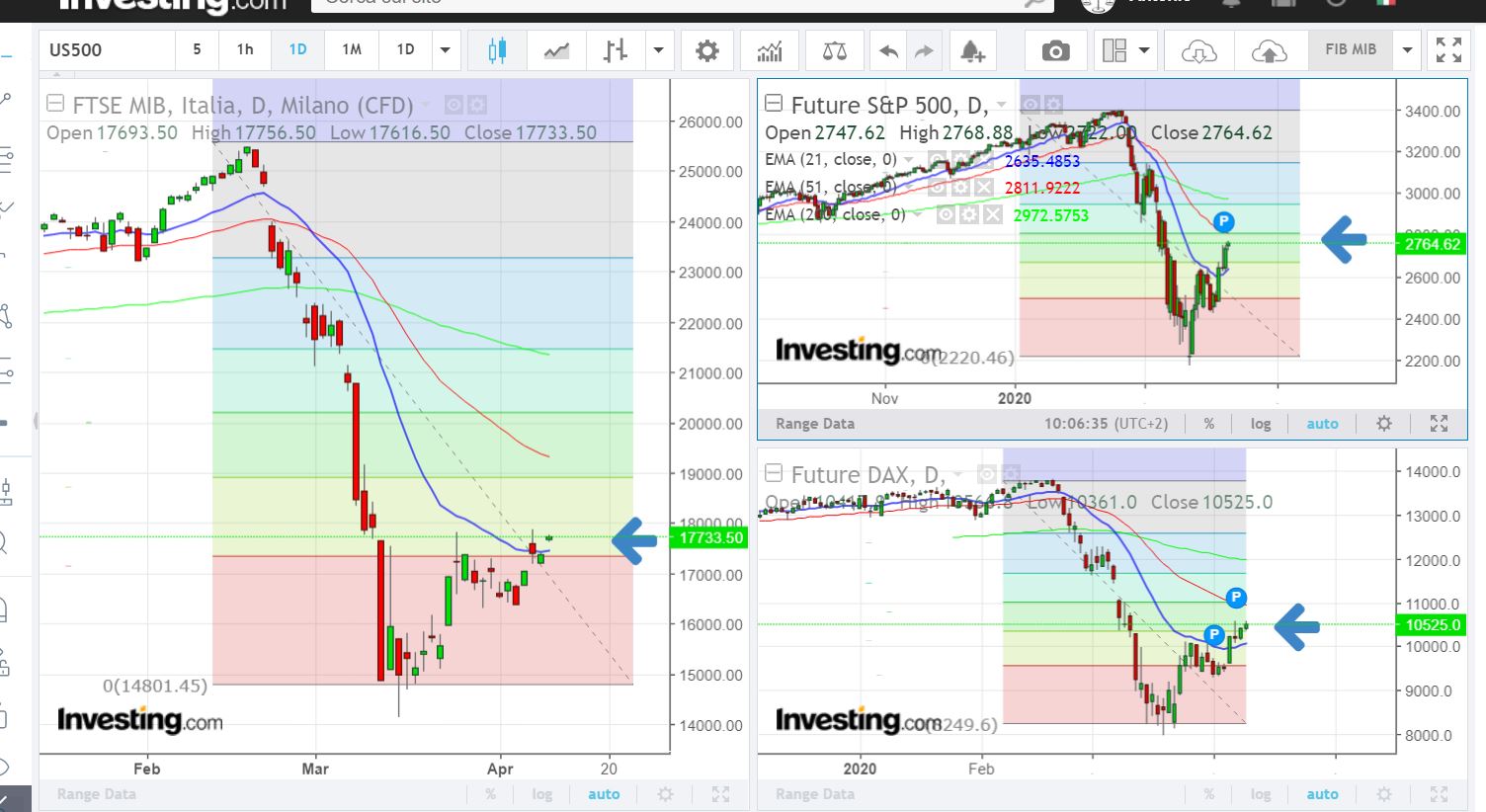Screen dimensions: 1486x812
Task: Take a chart snapshot with camera icon
Action: [x=1055, y=50]
